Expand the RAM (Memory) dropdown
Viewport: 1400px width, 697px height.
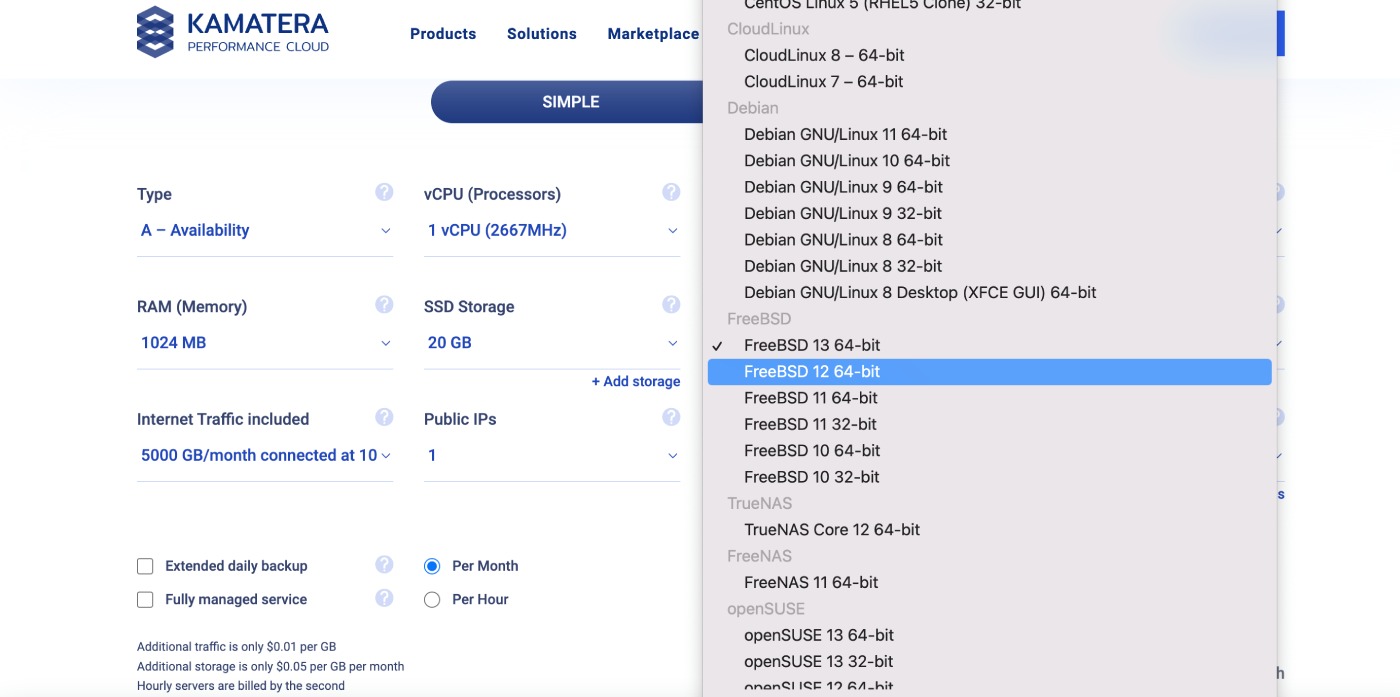264,342
